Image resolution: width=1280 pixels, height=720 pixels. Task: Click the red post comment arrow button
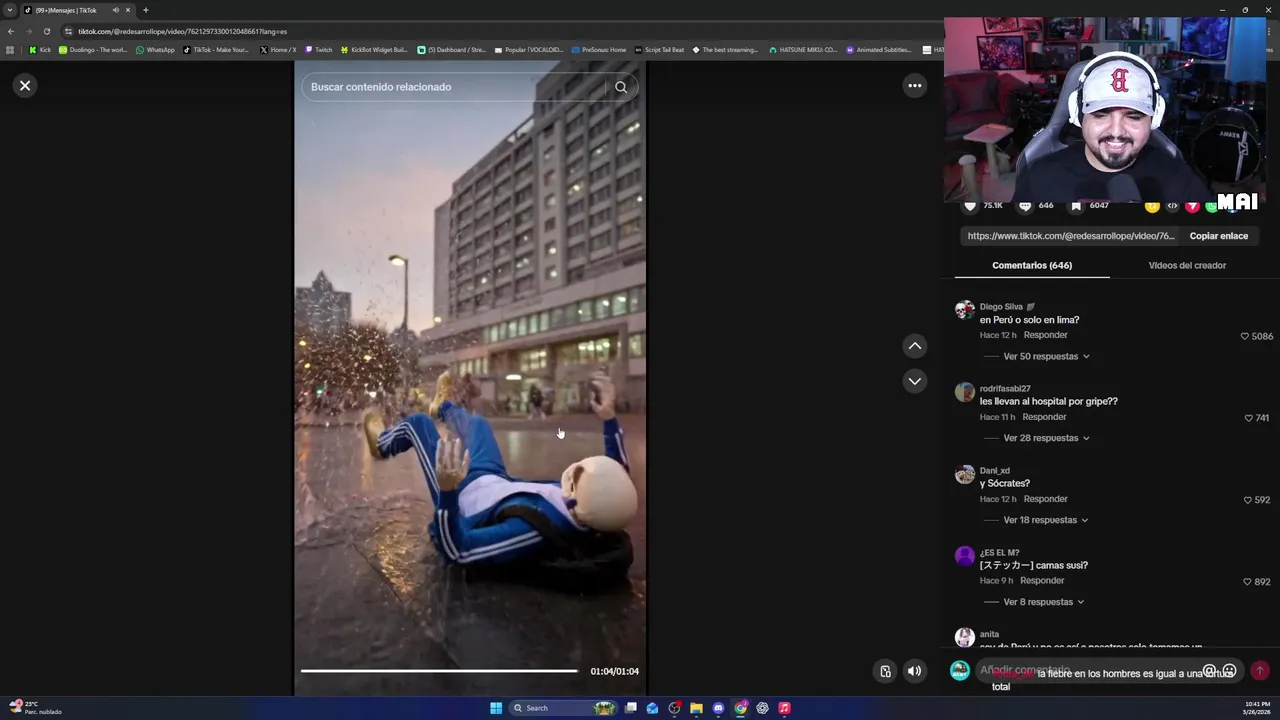[x=1260, y=671]
